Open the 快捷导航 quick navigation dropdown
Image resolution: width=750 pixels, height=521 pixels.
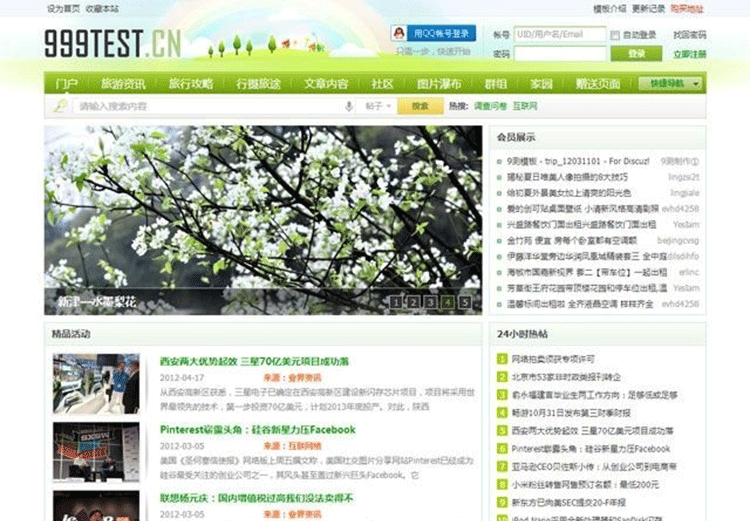[670, 84]
